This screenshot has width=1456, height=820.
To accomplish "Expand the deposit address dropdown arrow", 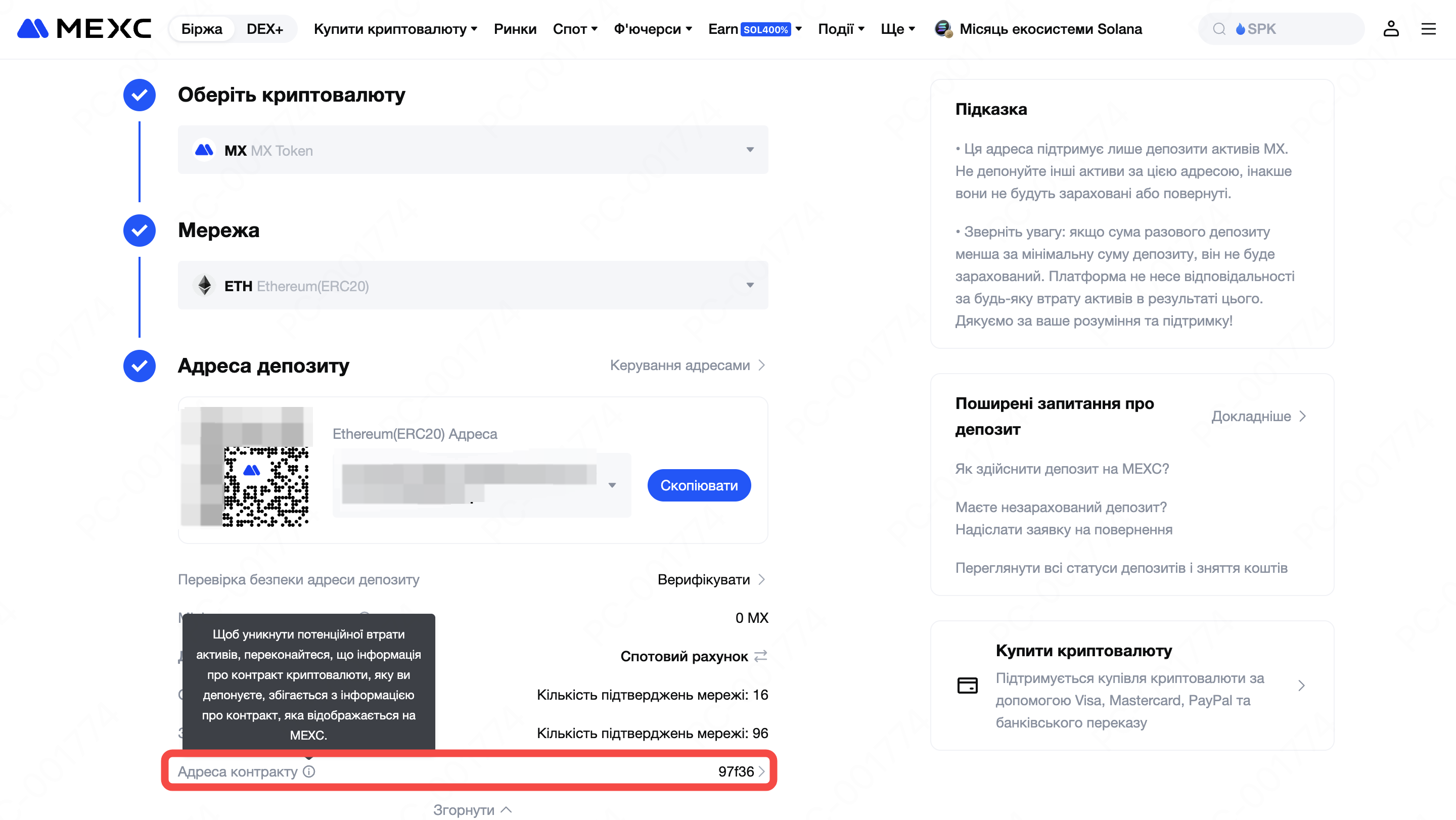I will 612,485.
